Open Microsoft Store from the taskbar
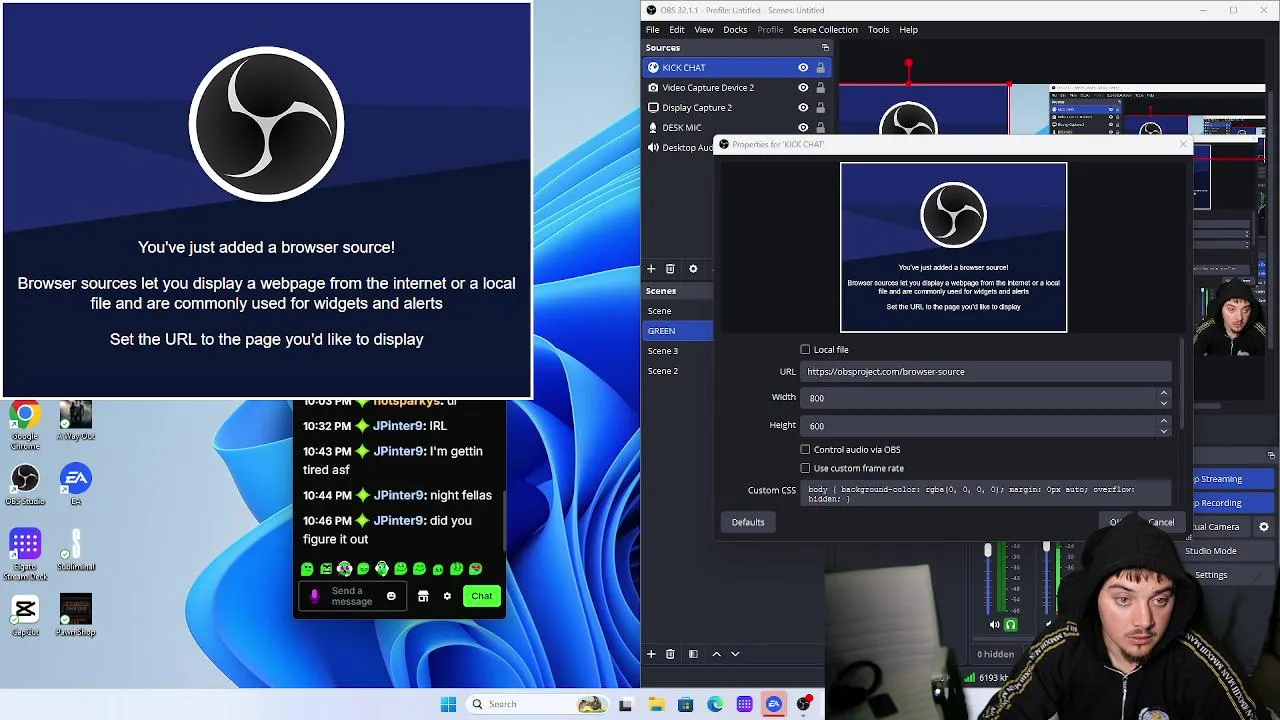Image resolution: width=1280 pixels, height=720 pixels. [x=685, y=704]
